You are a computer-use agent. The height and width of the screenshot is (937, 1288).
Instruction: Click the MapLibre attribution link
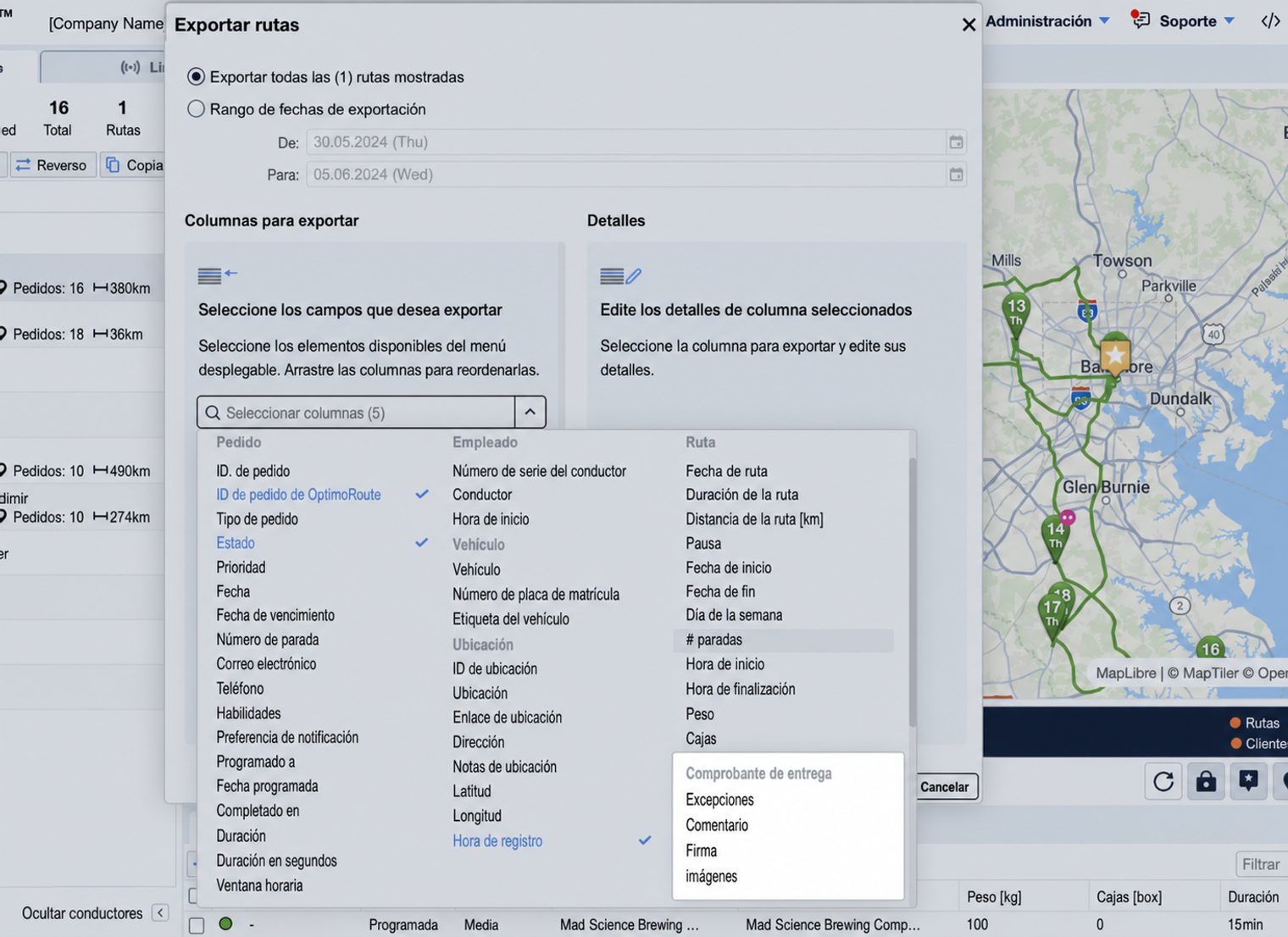[1125, 674]
